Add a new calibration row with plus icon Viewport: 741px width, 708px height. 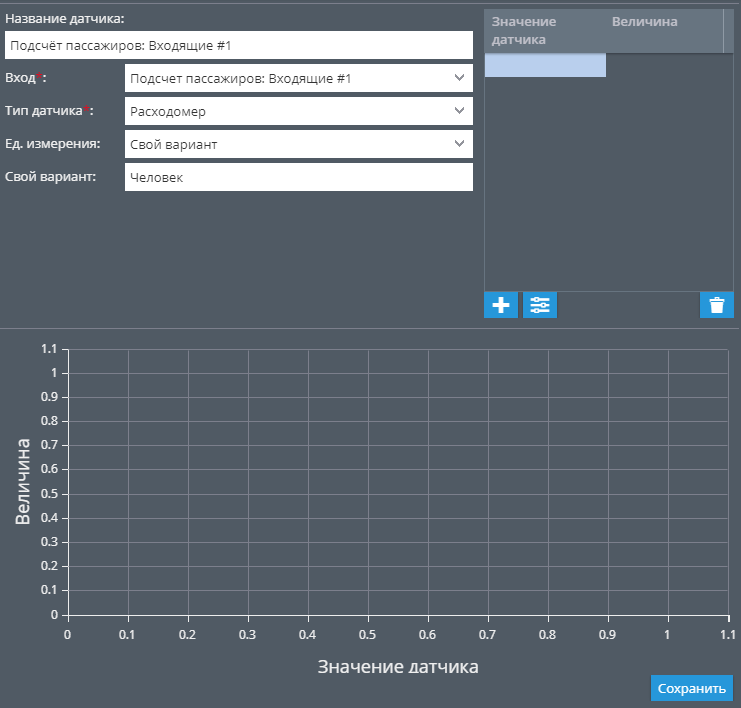click(501, 306)
